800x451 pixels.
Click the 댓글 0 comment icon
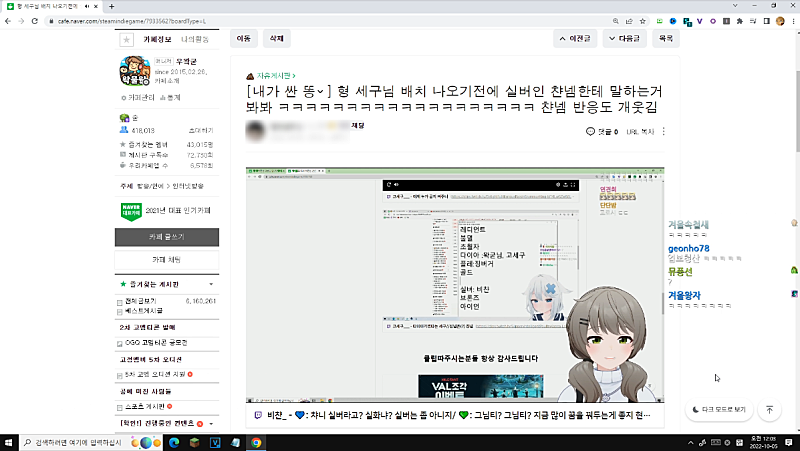(x=590, y=132)
